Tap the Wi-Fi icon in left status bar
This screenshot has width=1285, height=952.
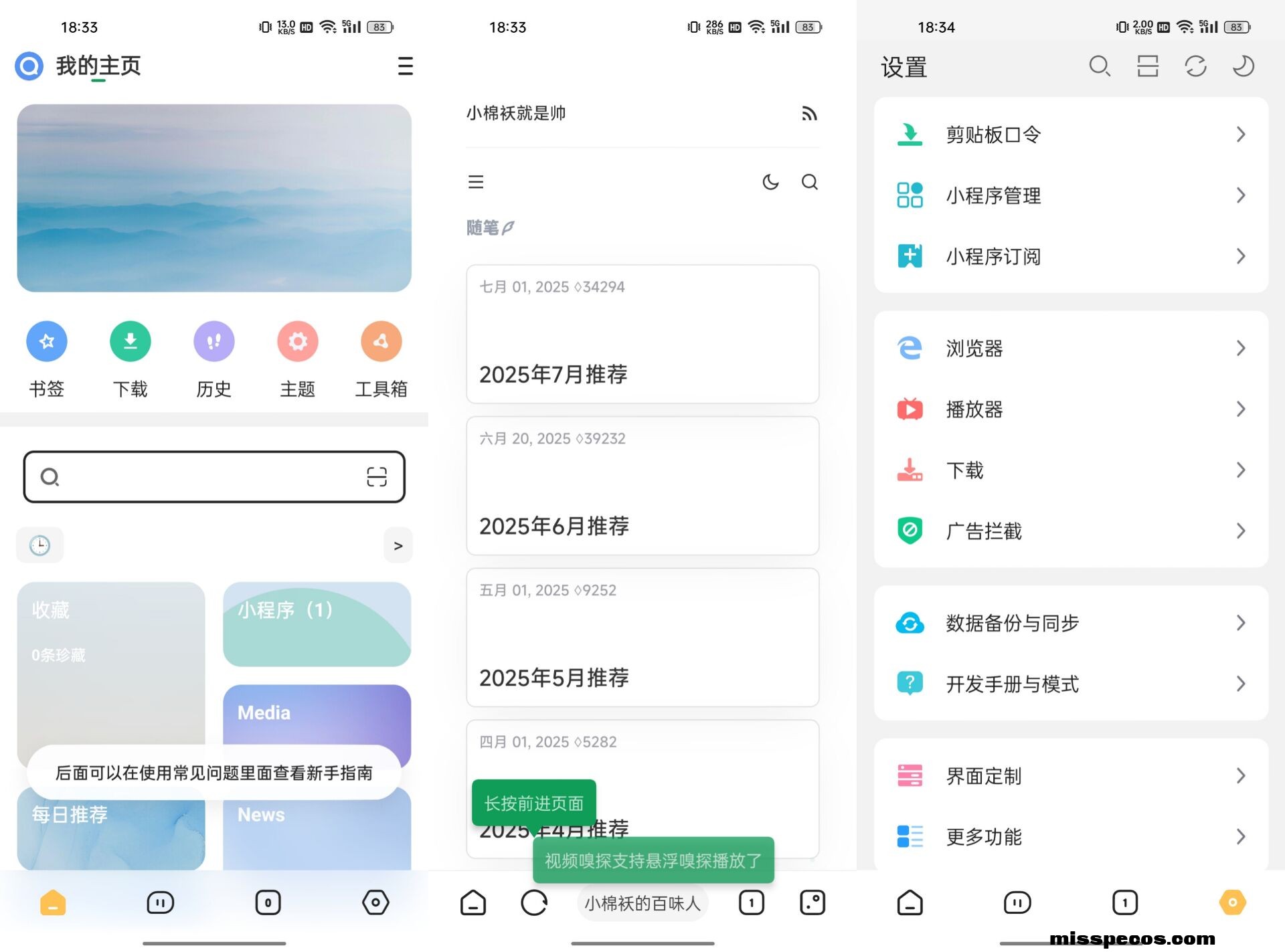[328, 27]
